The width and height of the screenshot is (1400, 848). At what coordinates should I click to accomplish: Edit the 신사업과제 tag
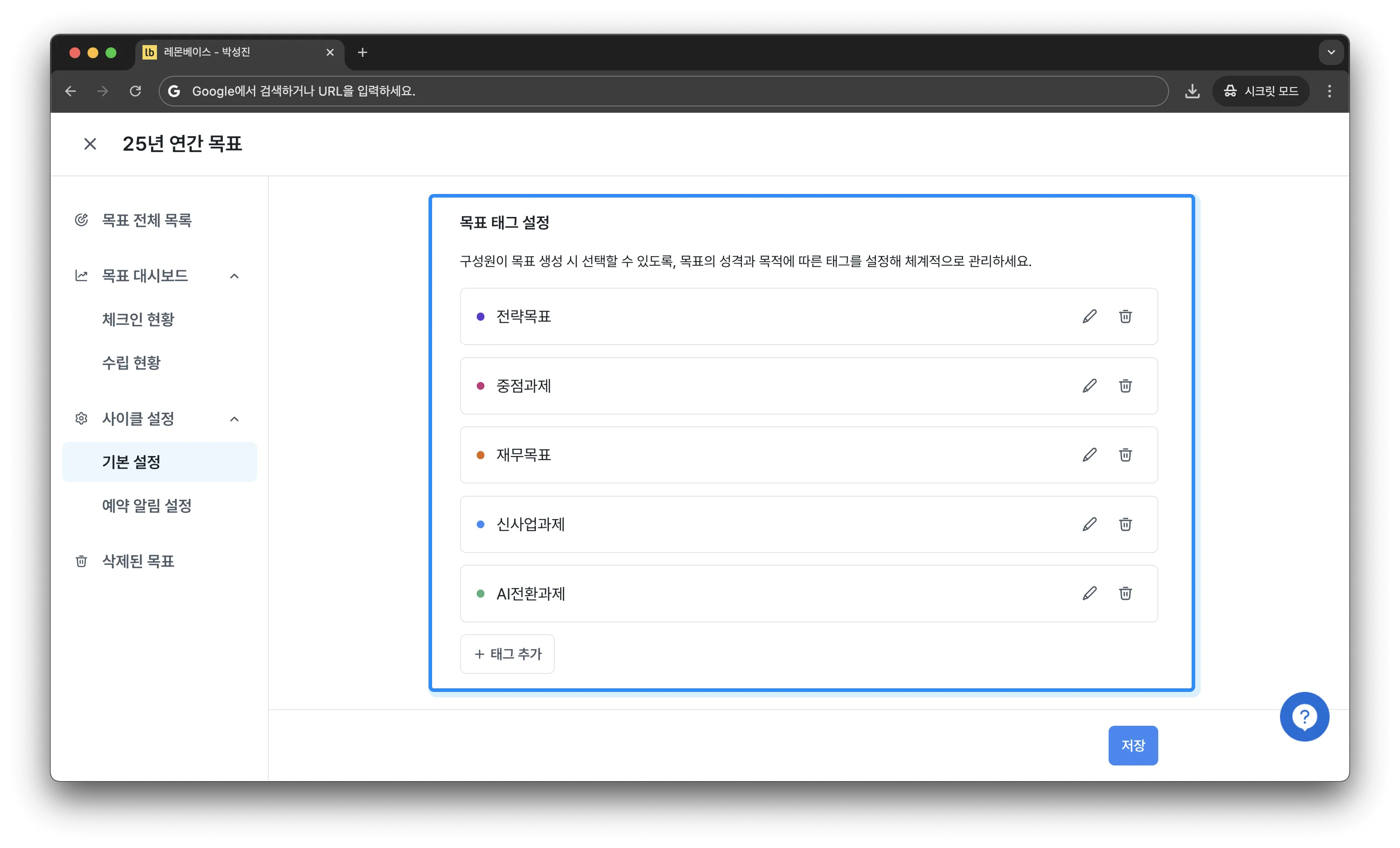tap(1089, 524)
